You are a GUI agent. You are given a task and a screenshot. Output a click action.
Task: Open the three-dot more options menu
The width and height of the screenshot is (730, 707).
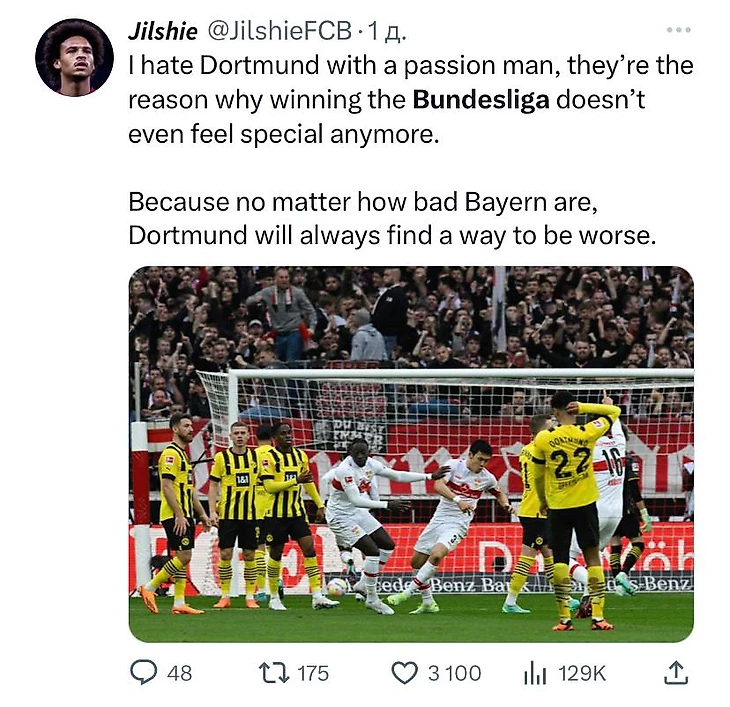tap(678, 30)
